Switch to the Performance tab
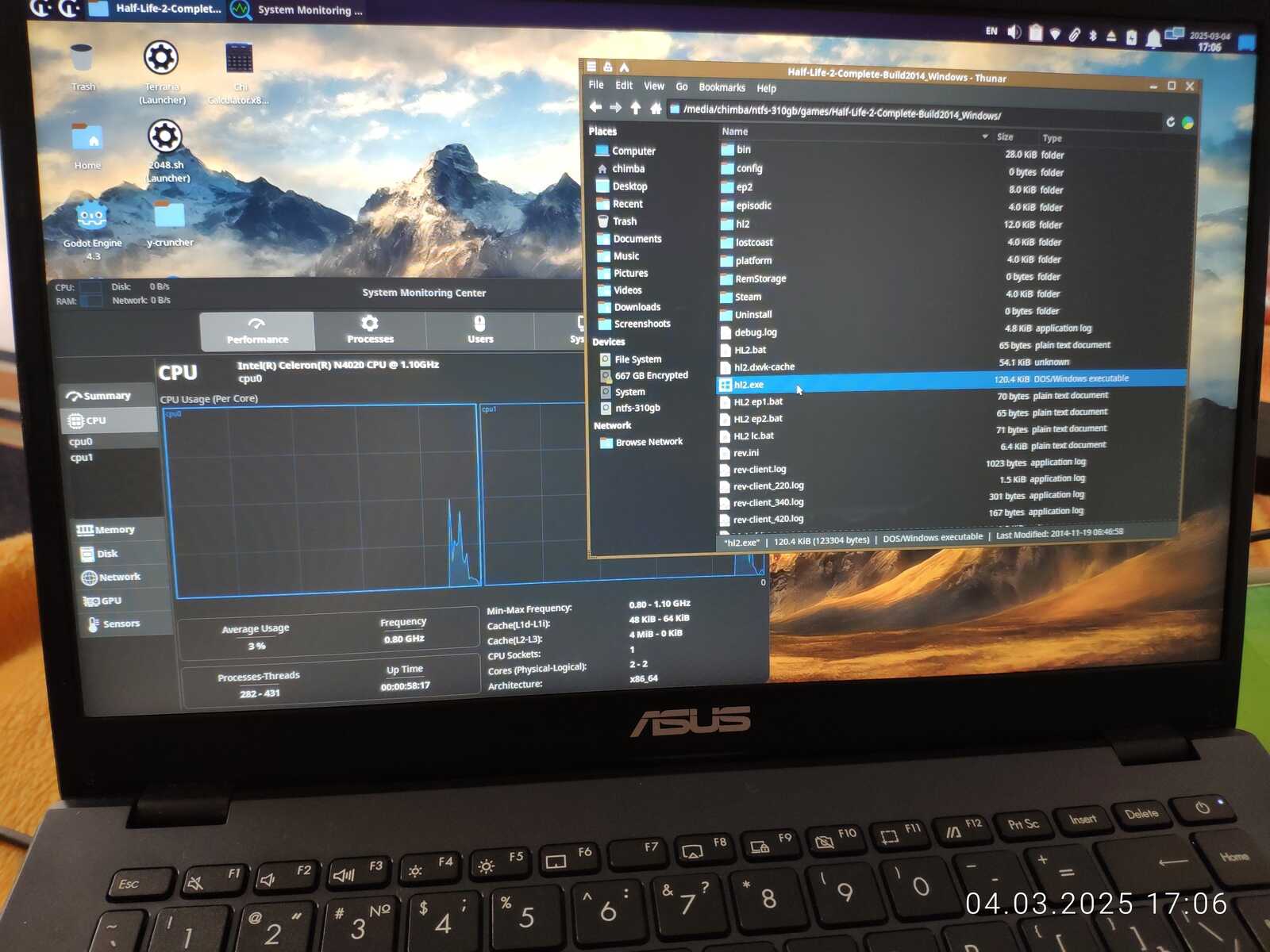This screenshot has width=1270, height=952. pos(257,331)
